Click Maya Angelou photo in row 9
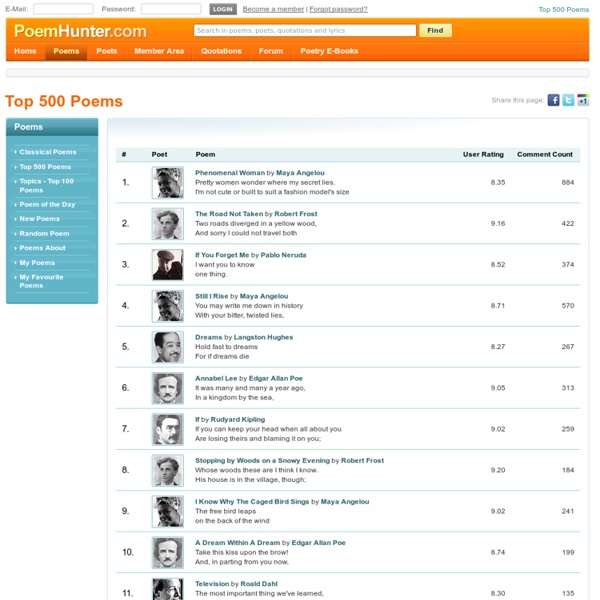Screen dimensions: 600x600 coord(168,512)
